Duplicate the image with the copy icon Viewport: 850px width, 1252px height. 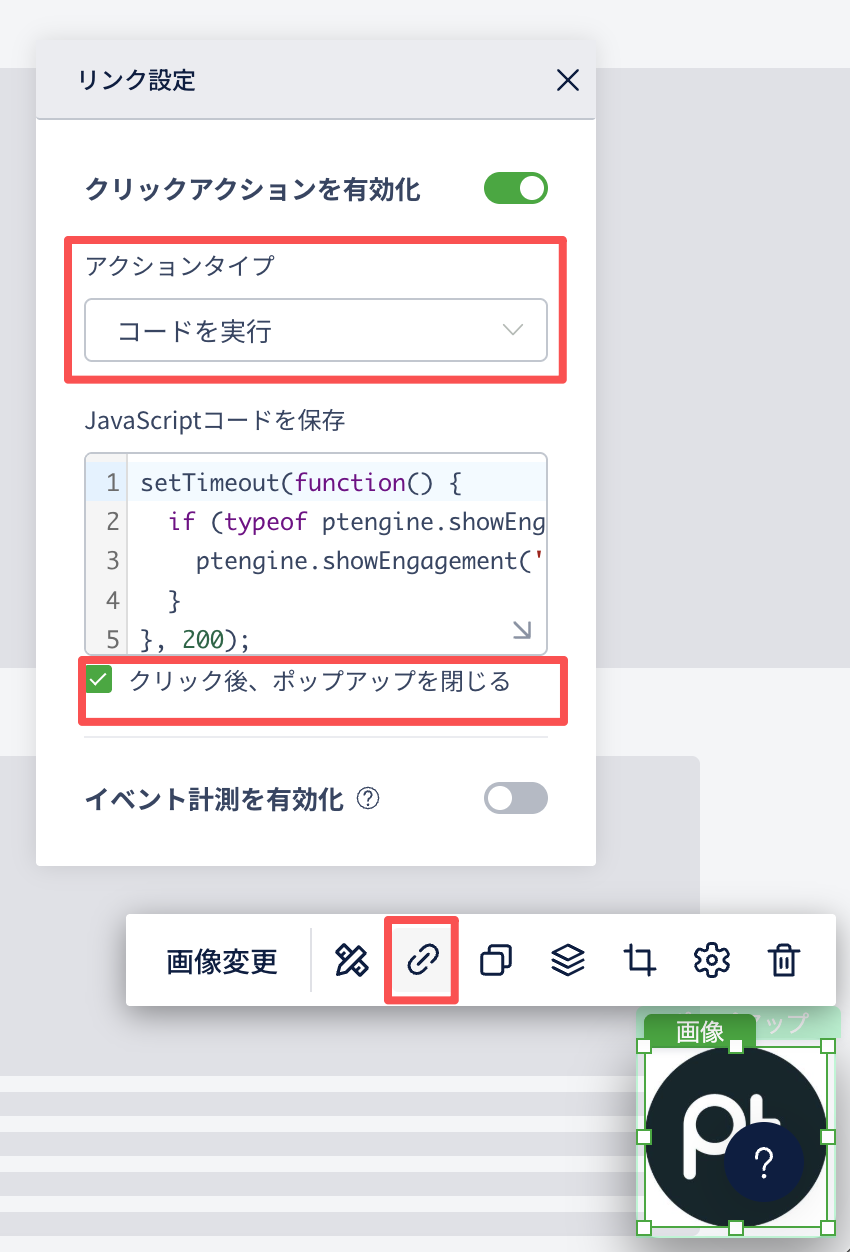click(x=496, y=961)
